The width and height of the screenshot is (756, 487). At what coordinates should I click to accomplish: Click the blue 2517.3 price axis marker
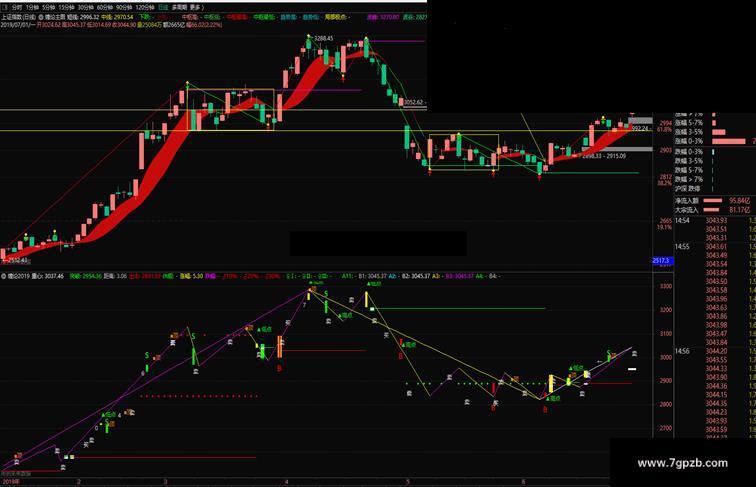click(x=662, y=260)
